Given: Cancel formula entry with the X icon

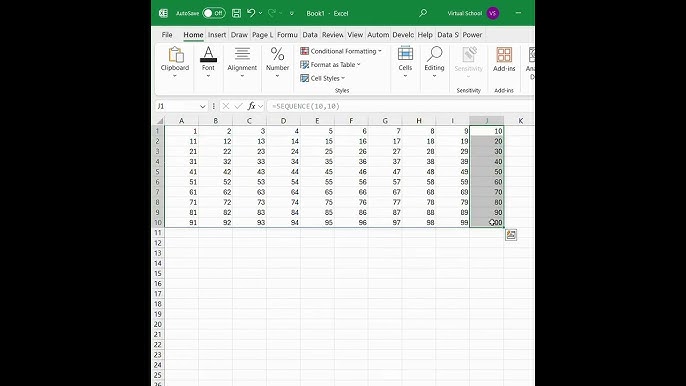Looking at the screenshot, I should pos(226,106).
